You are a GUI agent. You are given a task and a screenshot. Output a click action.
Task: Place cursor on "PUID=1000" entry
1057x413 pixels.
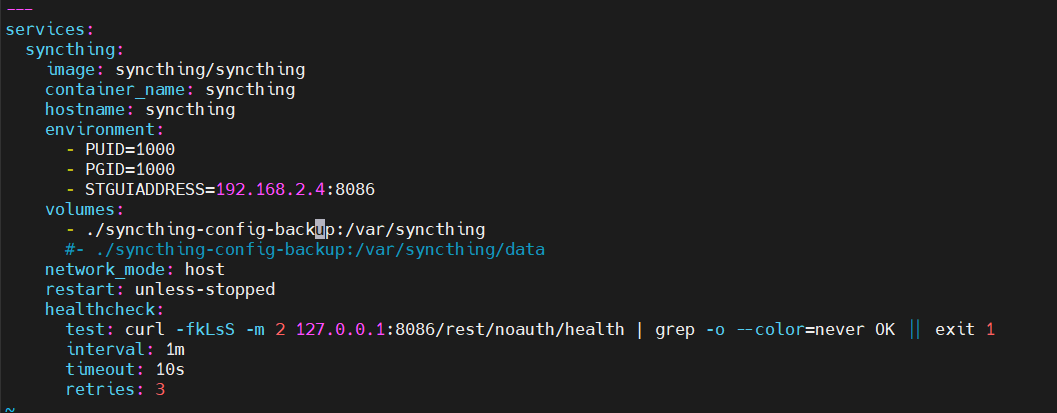point(130,150)
